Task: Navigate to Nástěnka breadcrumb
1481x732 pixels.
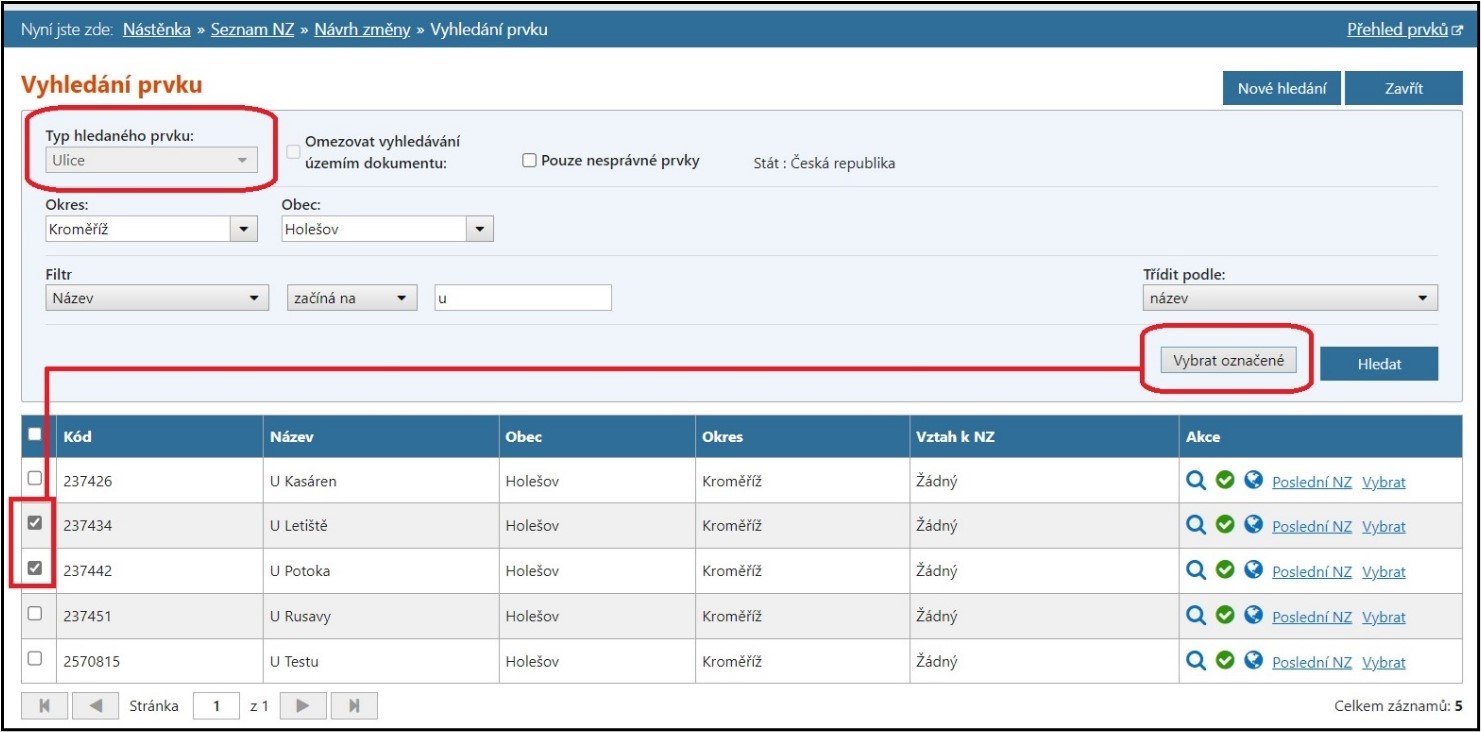Action: pos(156,30)
